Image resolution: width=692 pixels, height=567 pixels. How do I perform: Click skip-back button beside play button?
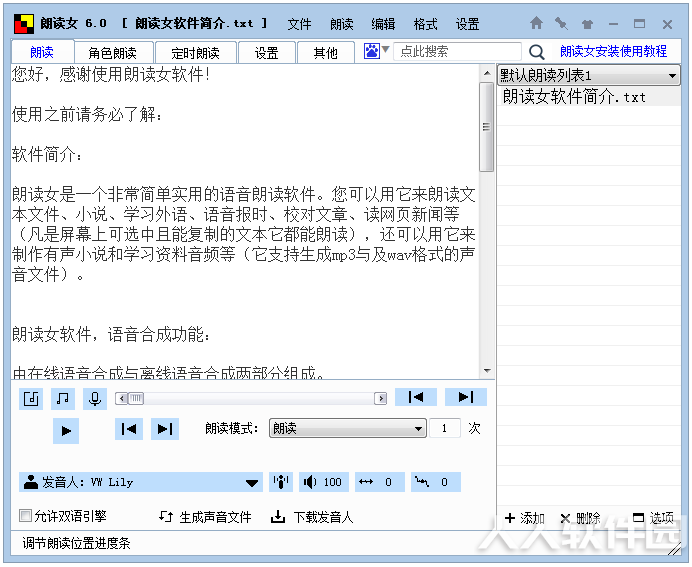[x=129, y=429]
